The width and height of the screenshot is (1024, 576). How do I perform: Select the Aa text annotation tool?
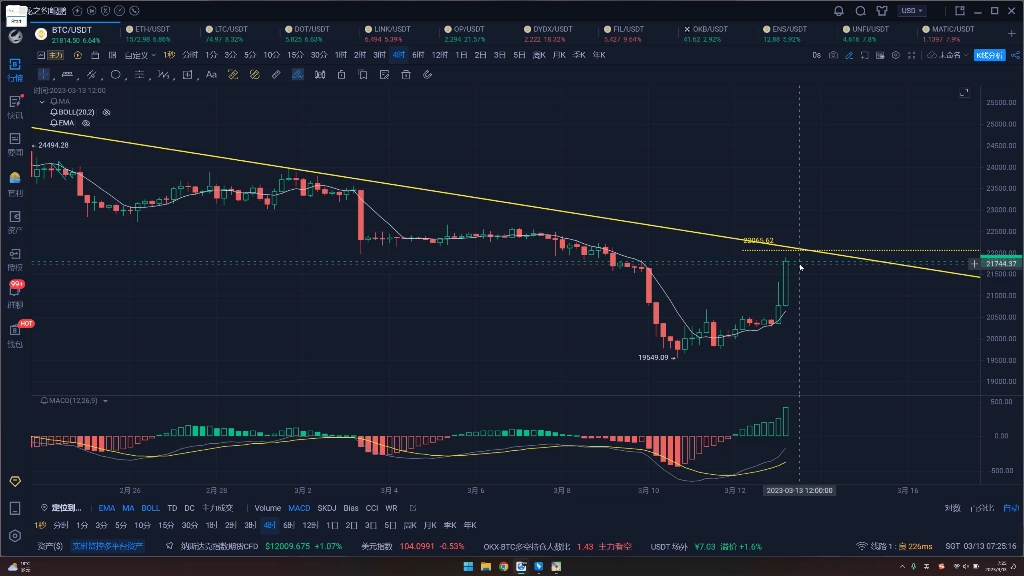click(211, 75)
